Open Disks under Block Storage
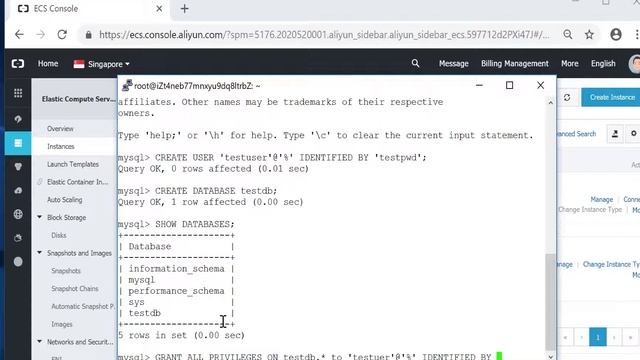The image size is (640, 360). pyautogui.click(x=59, y=236)
